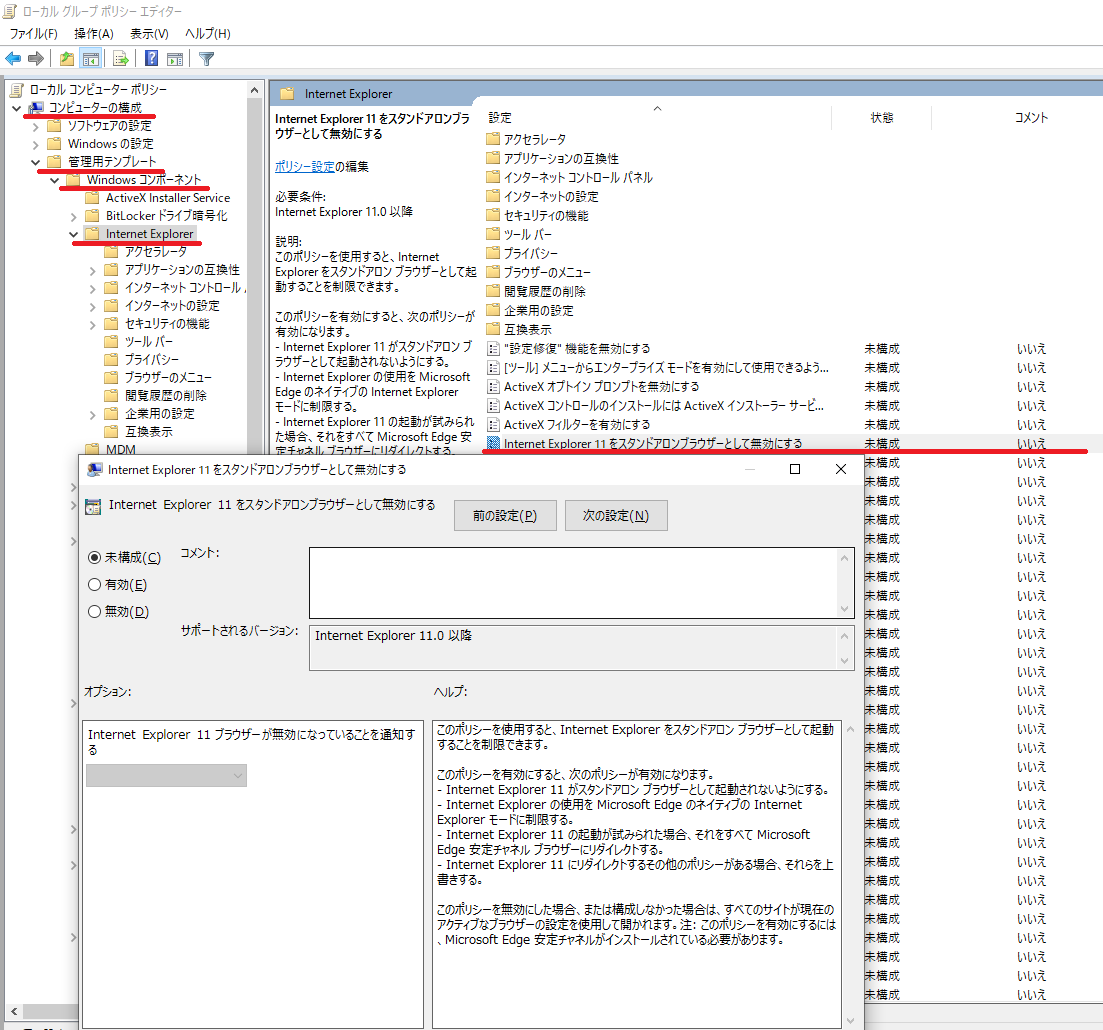Click the Back navigation arrow
The width and height of the screenshot is (1103, 1030).
pos(12,58)
